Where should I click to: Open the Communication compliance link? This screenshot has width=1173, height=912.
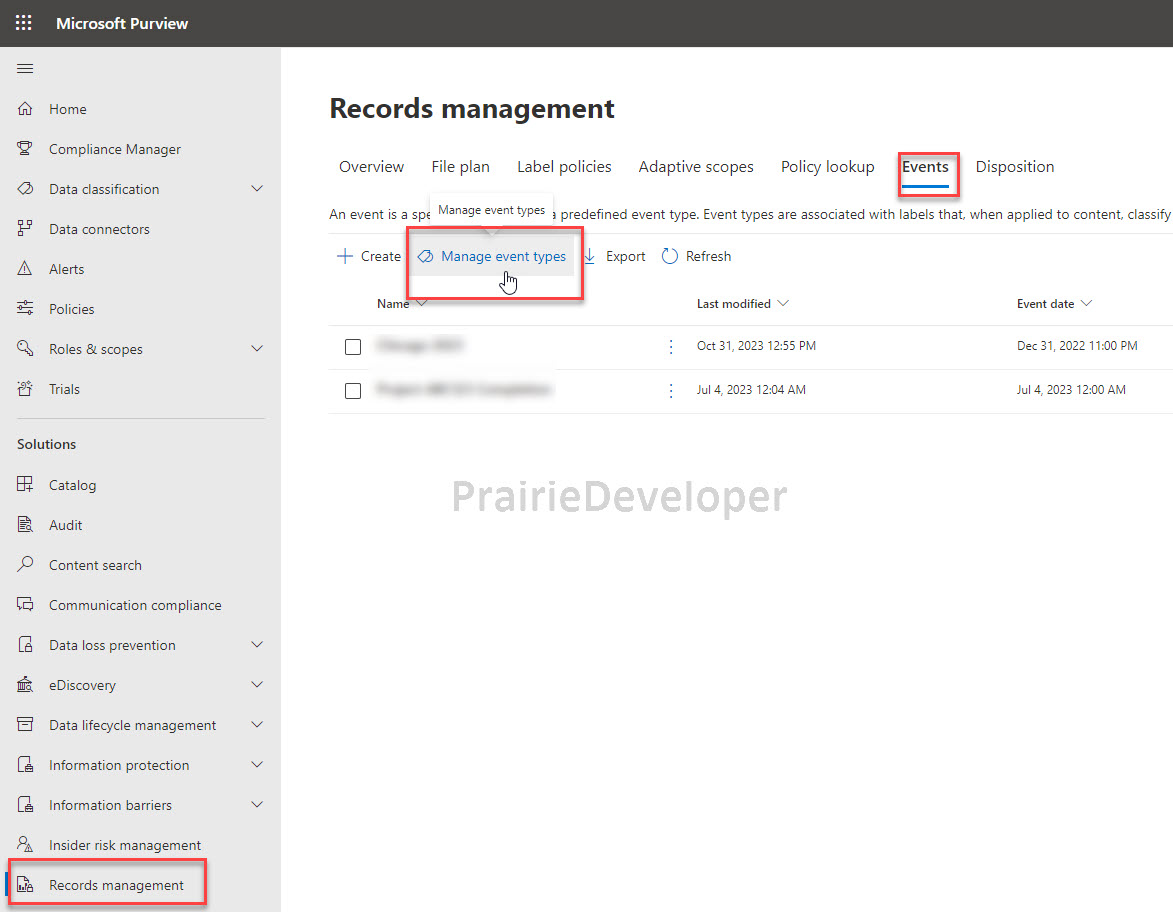tap(135, 605)
